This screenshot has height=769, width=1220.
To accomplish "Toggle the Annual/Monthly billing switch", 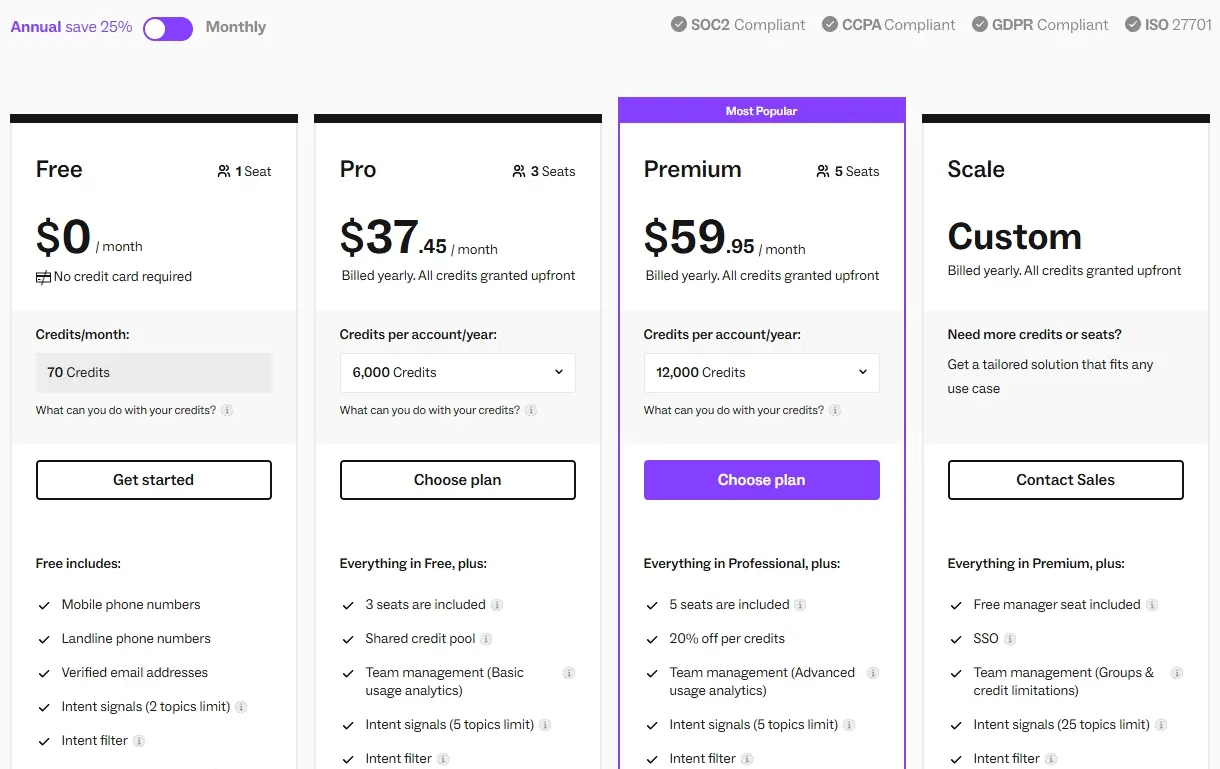I will pos(168,28).
